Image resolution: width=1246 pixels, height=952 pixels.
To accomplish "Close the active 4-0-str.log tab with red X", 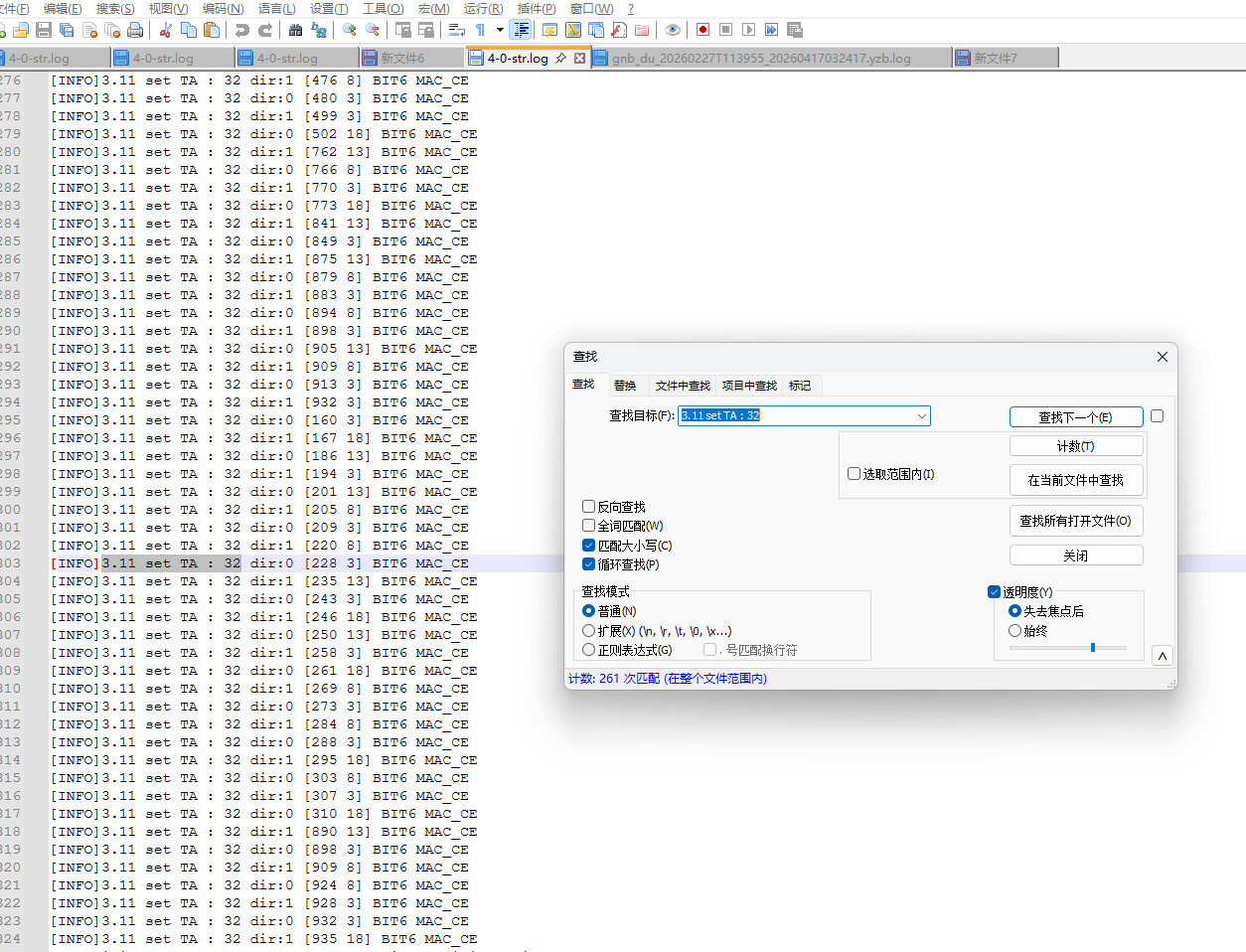I will [579, 59].
